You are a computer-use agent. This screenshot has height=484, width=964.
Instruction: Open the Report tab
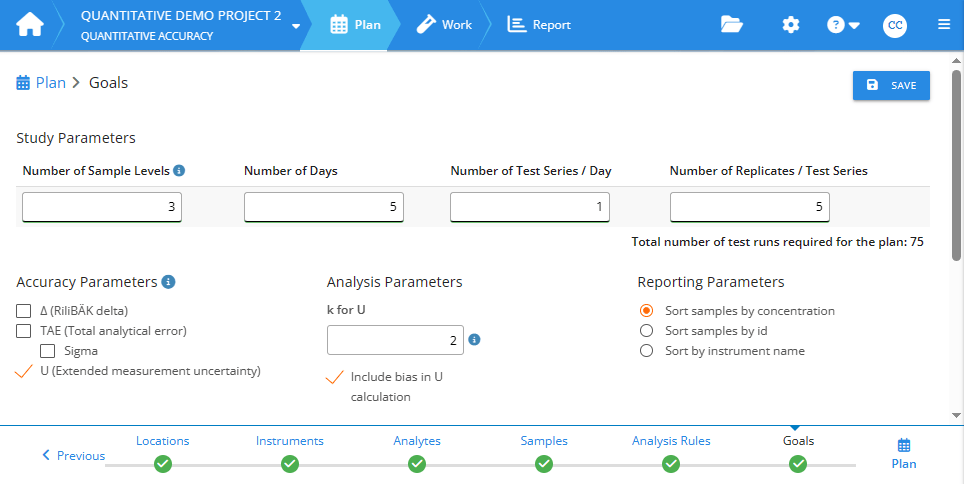click(x=539, y=25)
